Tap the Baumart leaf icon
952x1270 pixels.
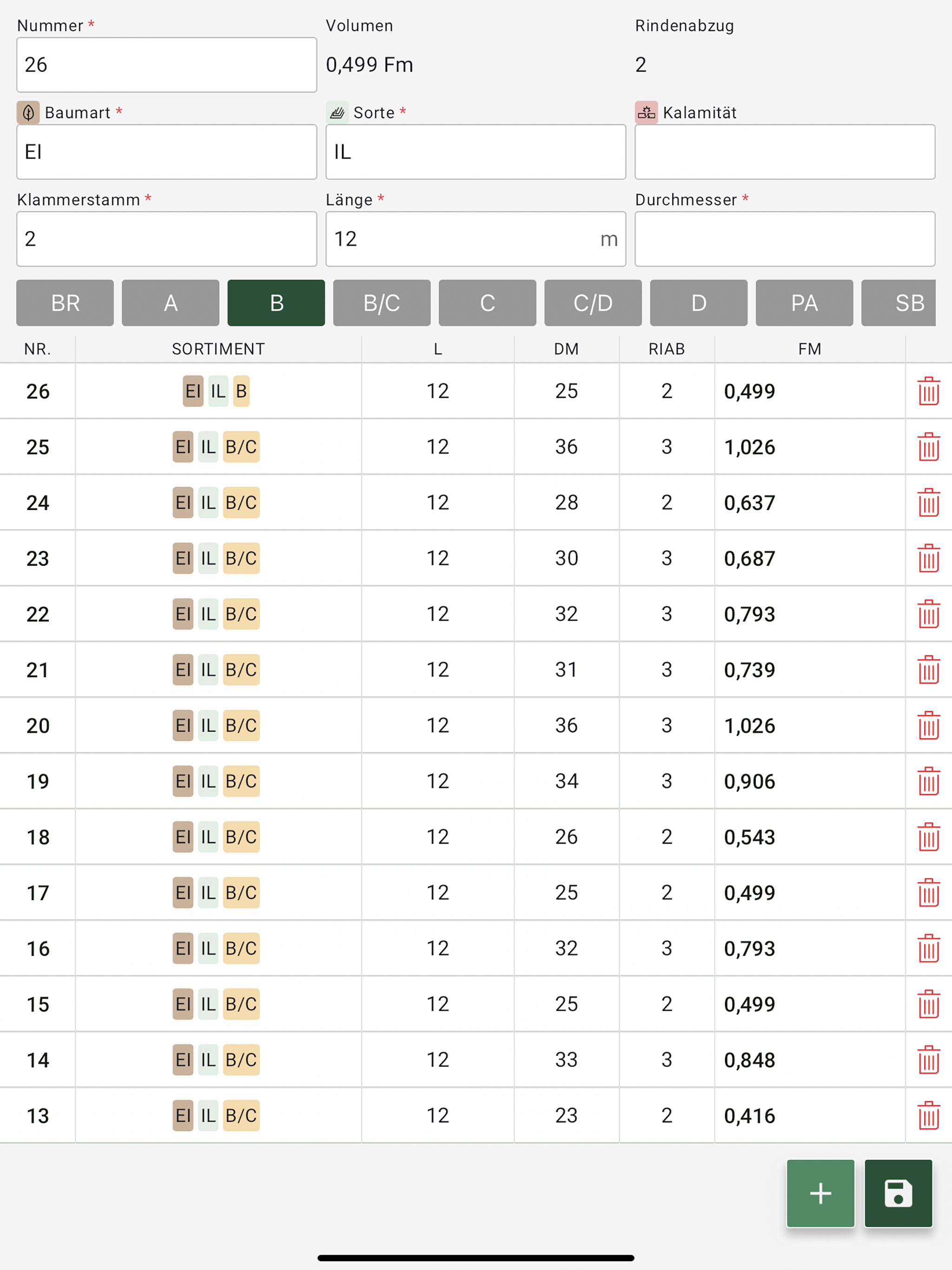point(28,112)
